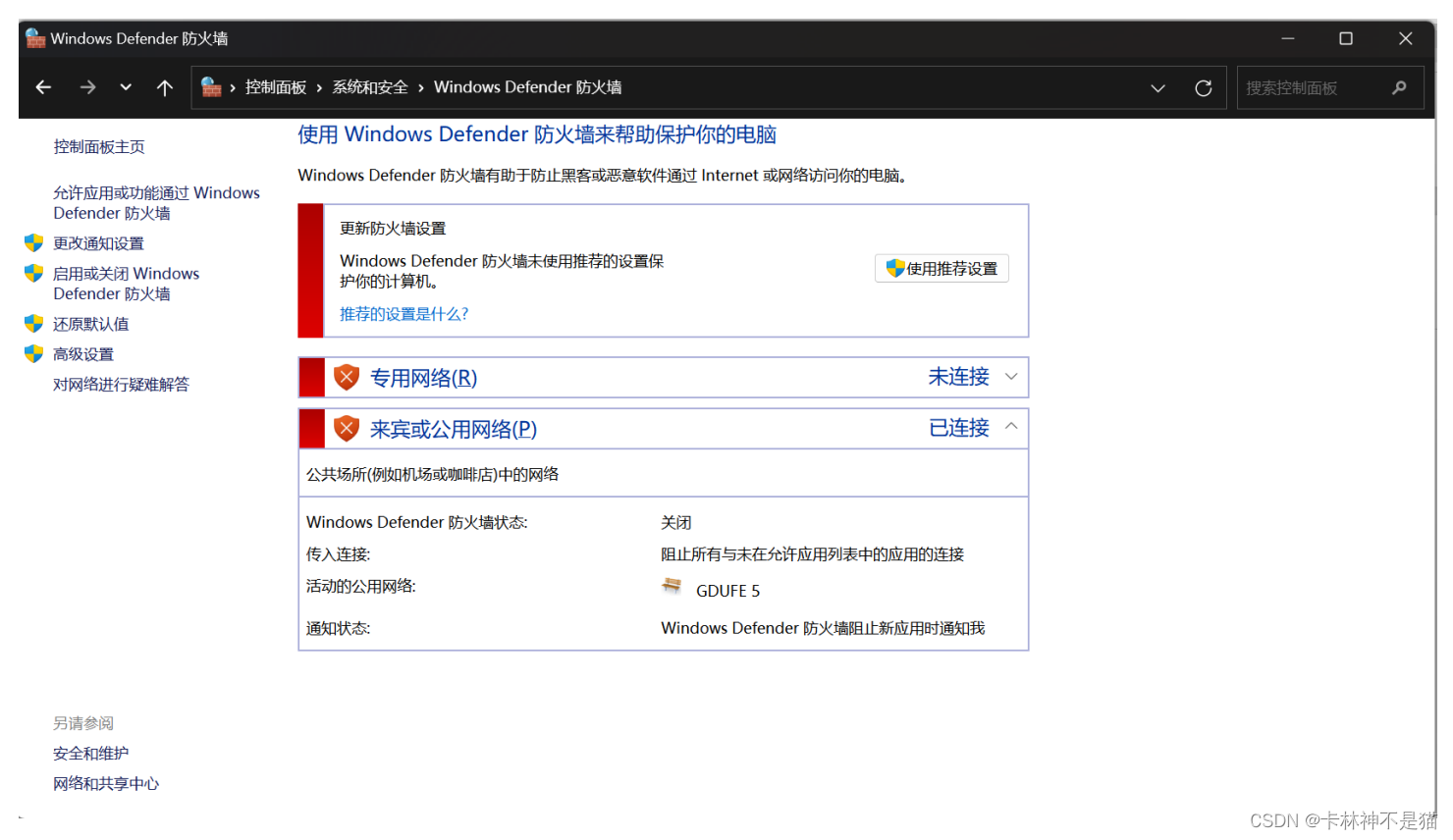The height and width of the screenshot is (840, 1453).
Task: Expand the chevron after the address bar icon
Action: pyautogui.click(x=233, y=88)
